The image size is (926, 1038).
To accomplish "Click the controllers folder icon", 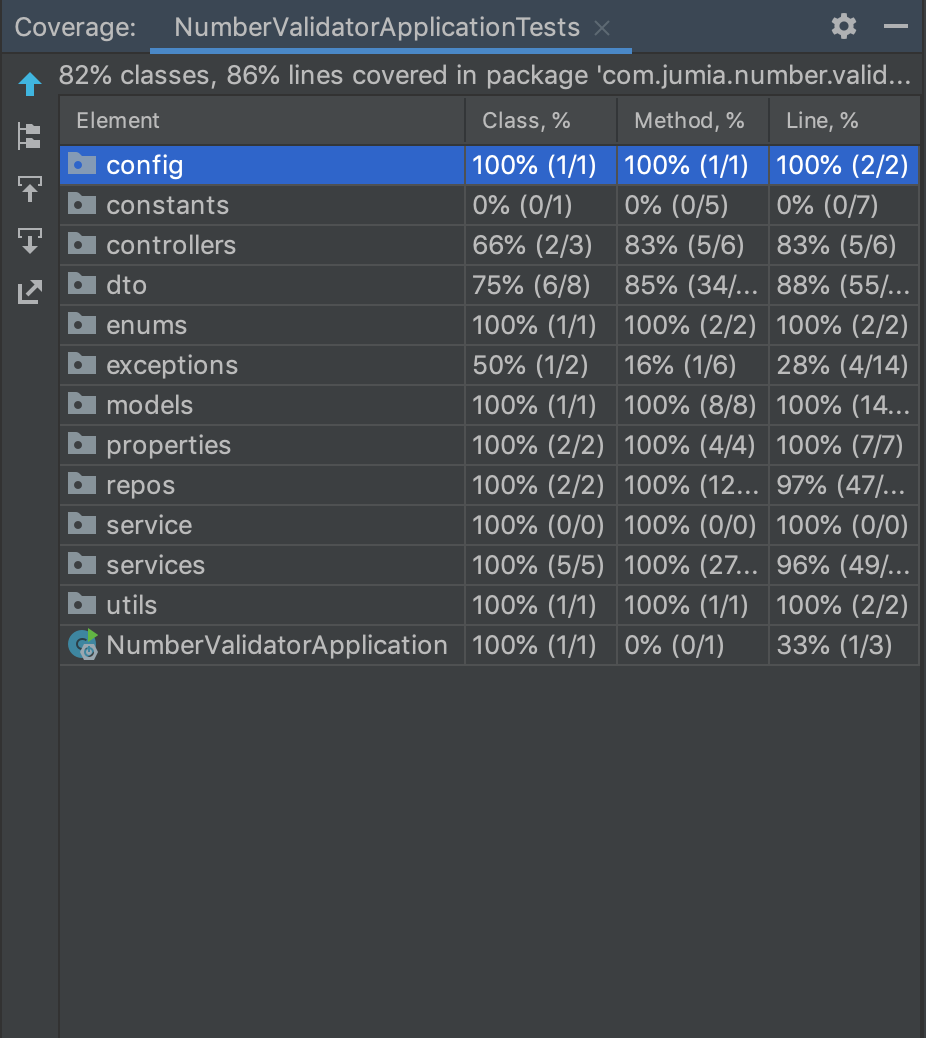I will point(82,243).
